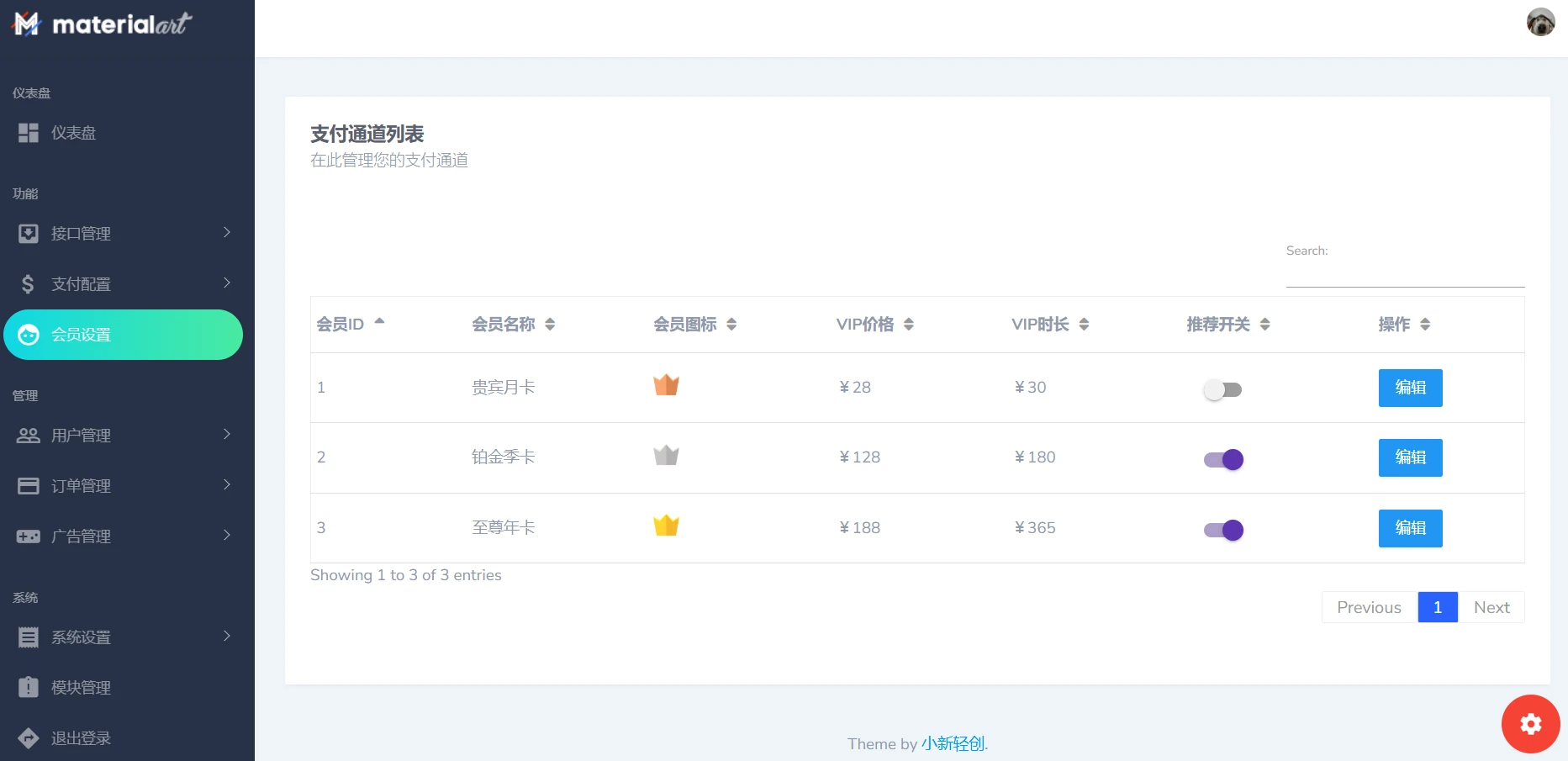This screenshot has height=761, width=1568.
Task: Expand the 用户管理 submenu chevron
Action: coord(226,435)
